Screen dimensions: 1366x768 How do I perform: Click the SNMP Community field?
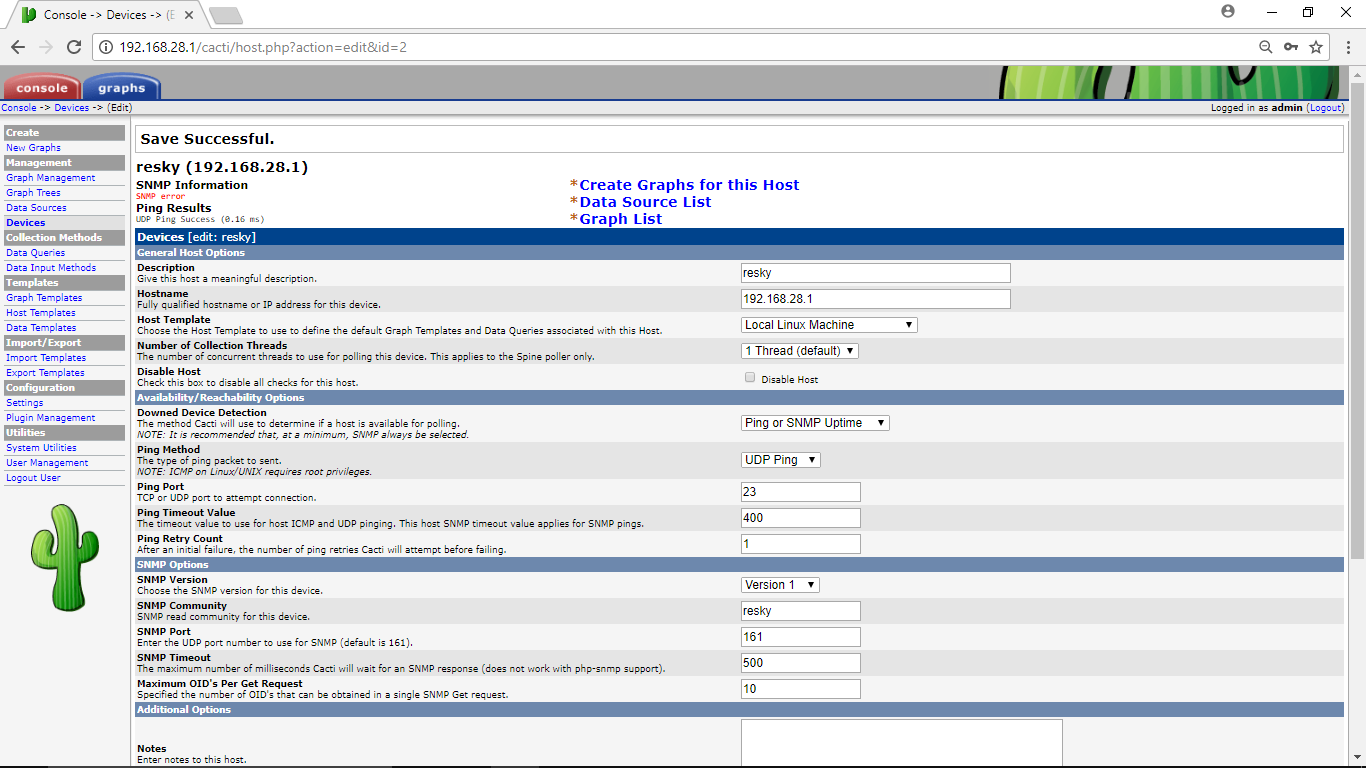pyautogui.click(x=801, y=611)
